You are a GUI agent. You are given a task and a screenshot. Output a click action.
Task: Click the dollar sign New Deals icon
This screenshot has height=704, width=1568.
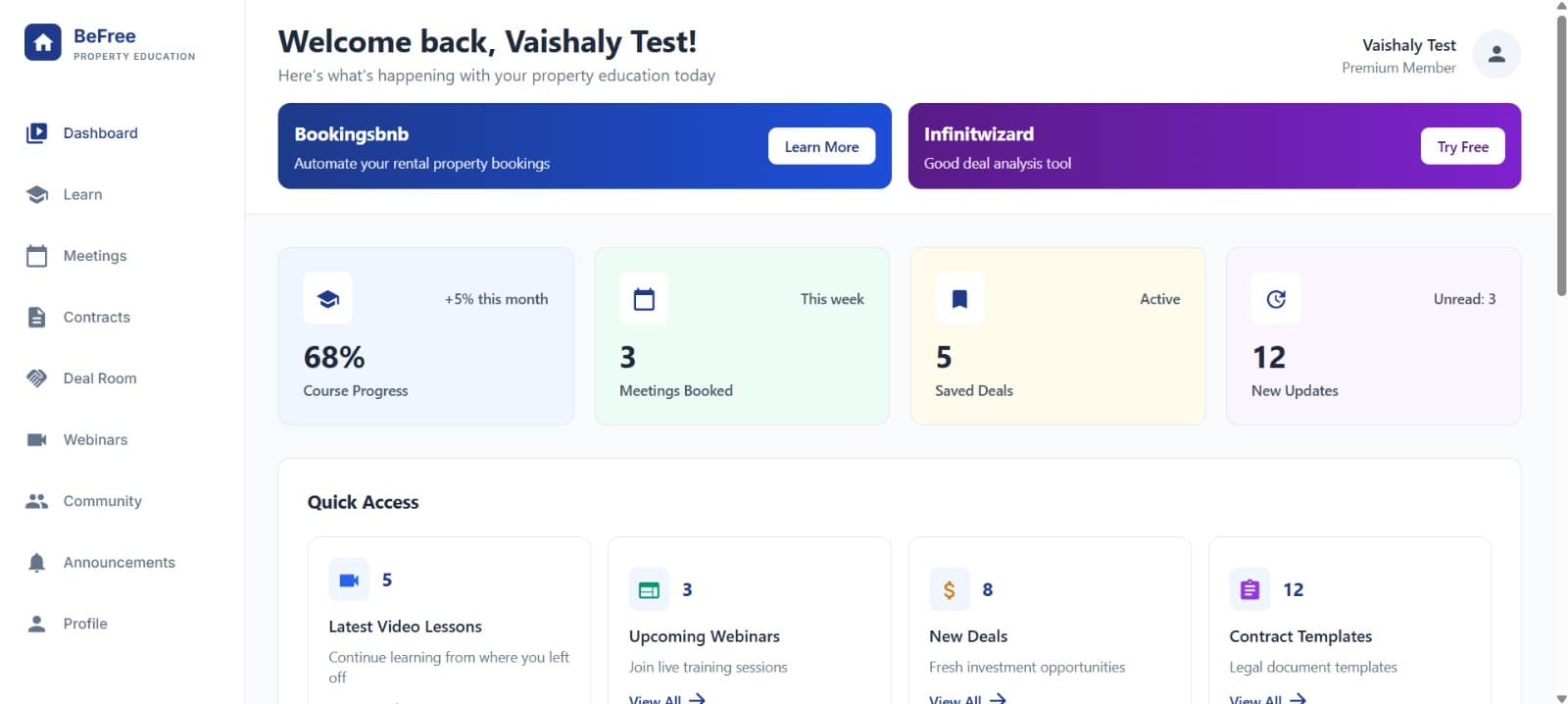pos(949,589)
